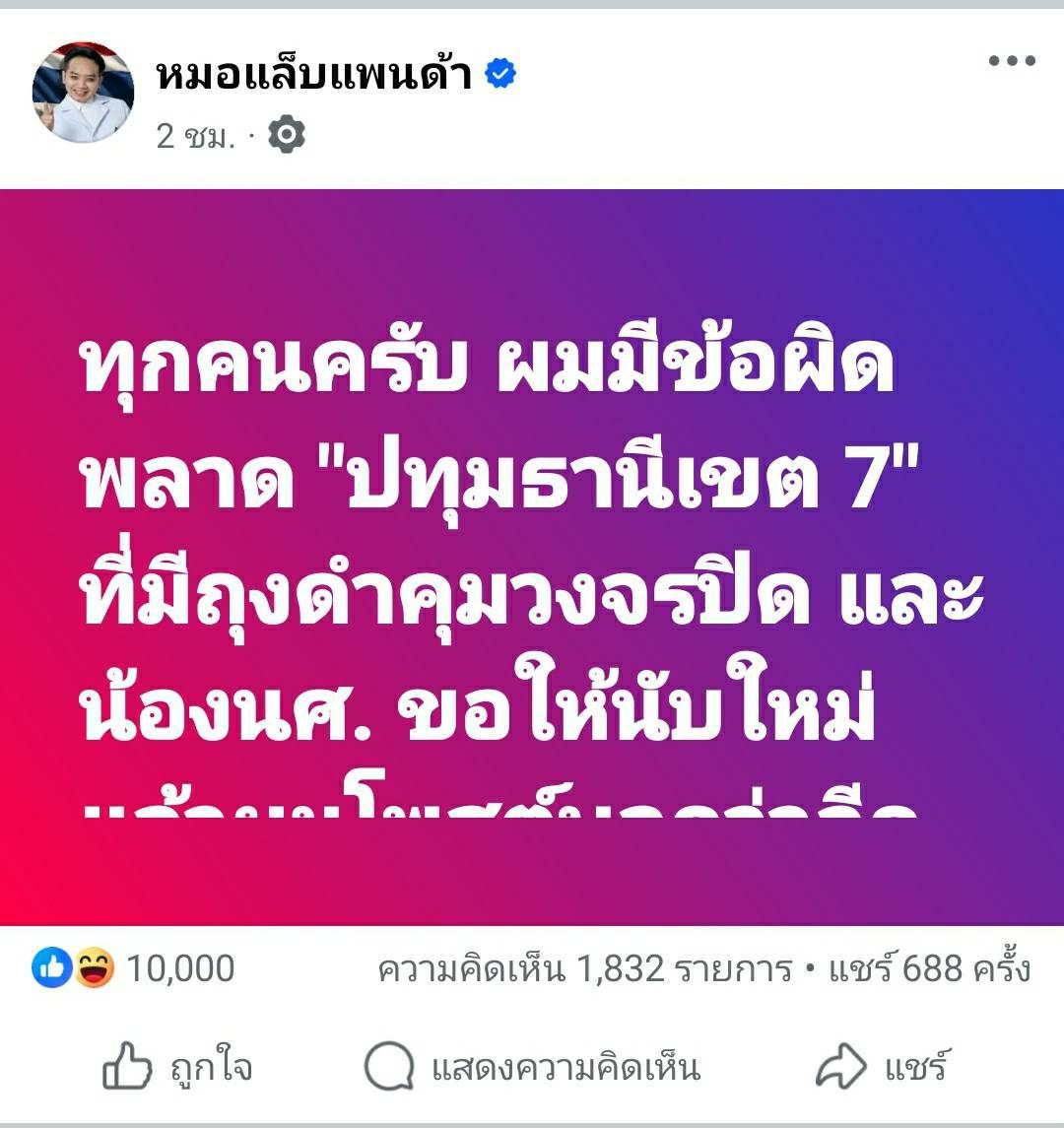
Task: Click the ทุกคนครับ post headline text
Action: [x=273, y=366]
